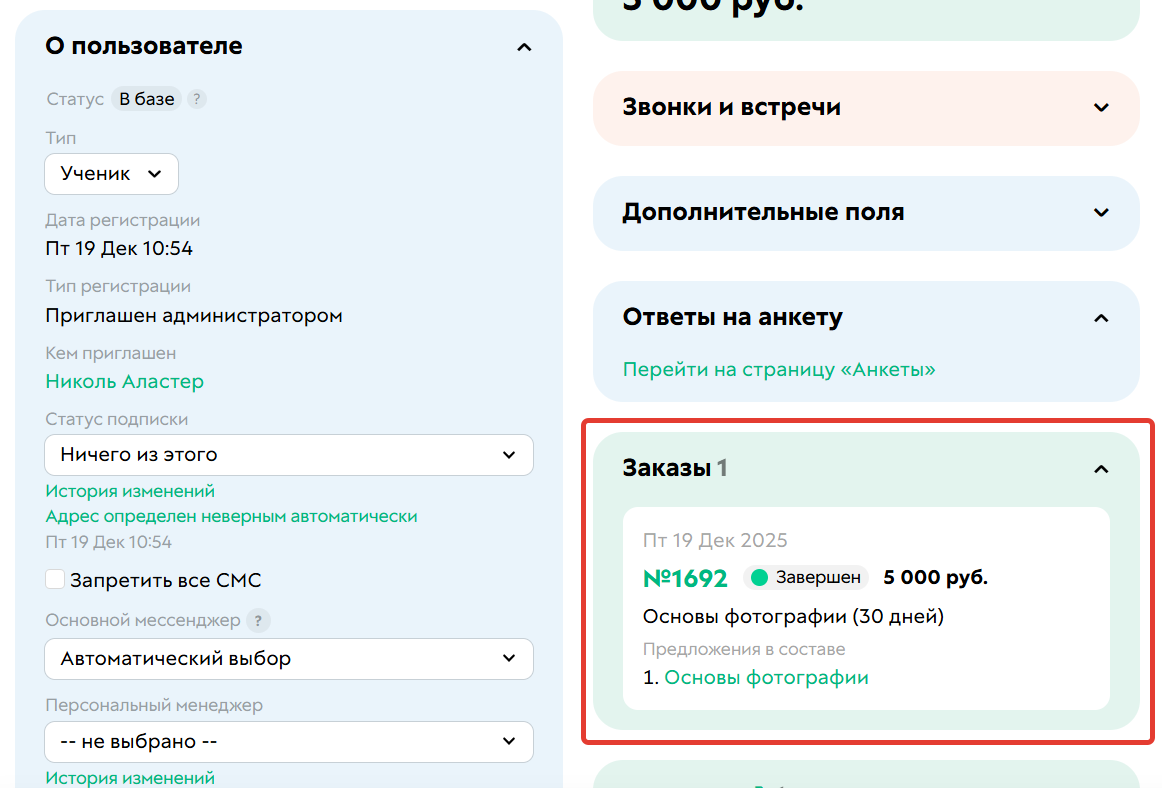Open the «Статус подписки» dropdown
The height and width of the screenshot is (788, 1162).
[x=289, y=455]
